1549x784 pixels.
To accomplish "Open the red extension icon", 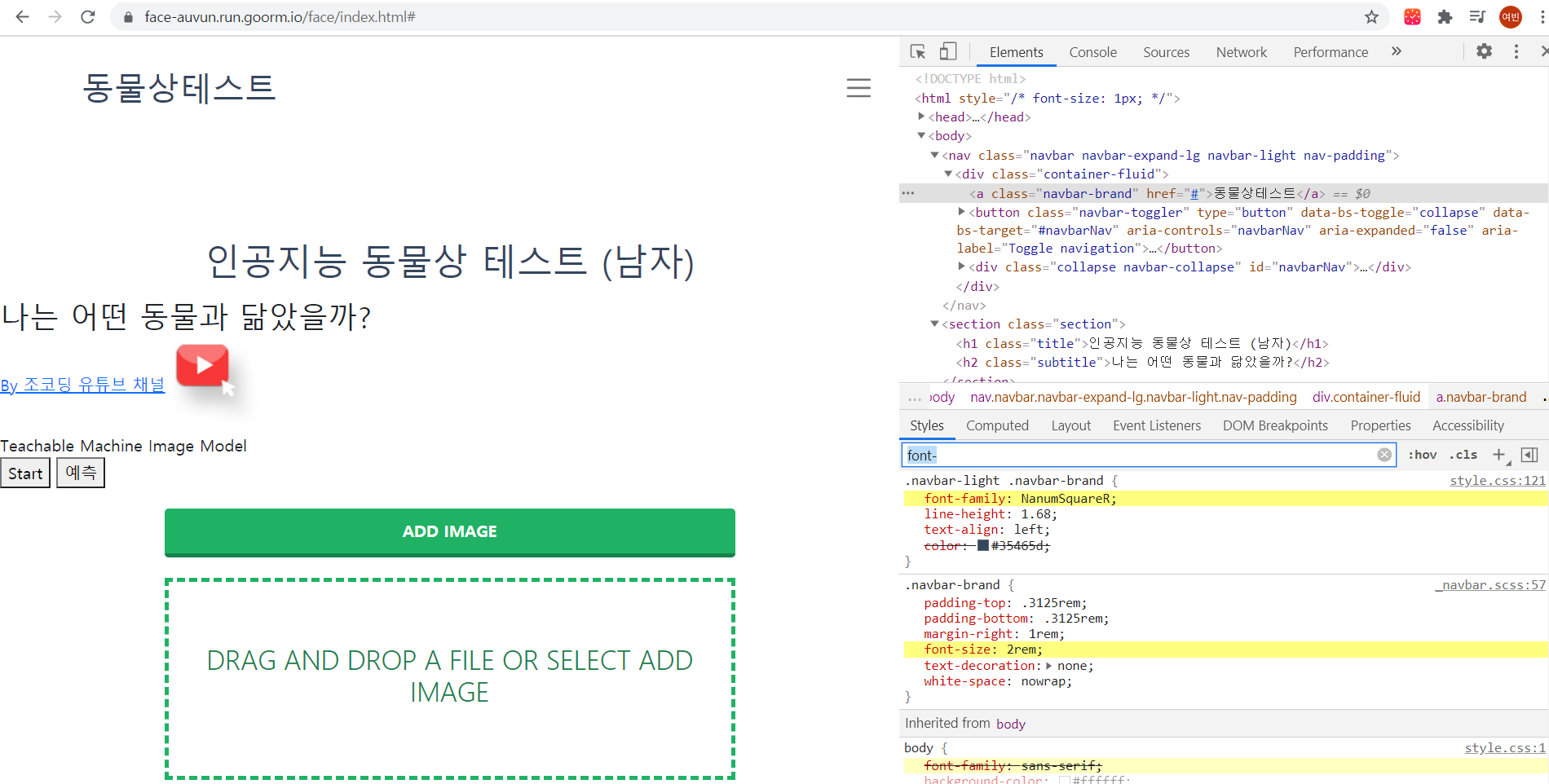I will 1412,16.
